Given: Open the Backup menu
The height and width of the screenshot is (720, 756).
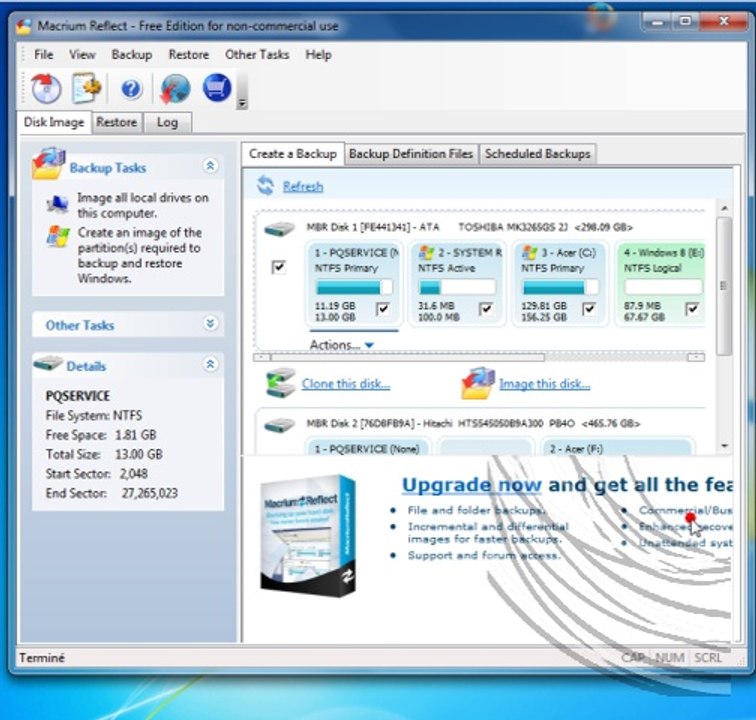Looking at the screenshot, I should pos(132,54).
